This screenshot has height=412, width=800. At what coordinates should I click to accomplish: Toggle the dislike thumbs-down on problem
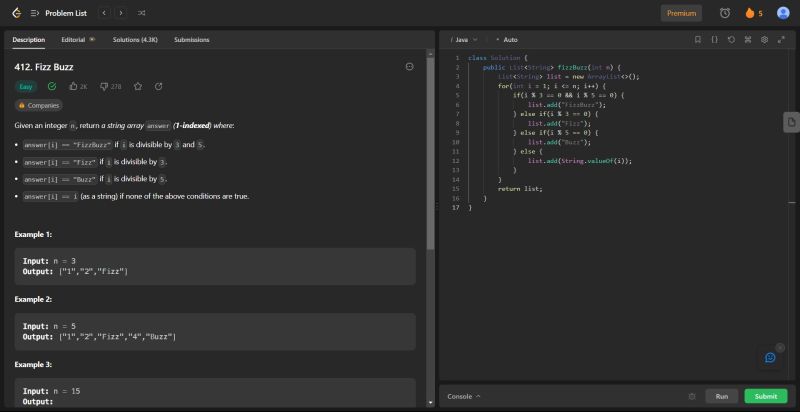pyautogui.click(x=105, y=87)
